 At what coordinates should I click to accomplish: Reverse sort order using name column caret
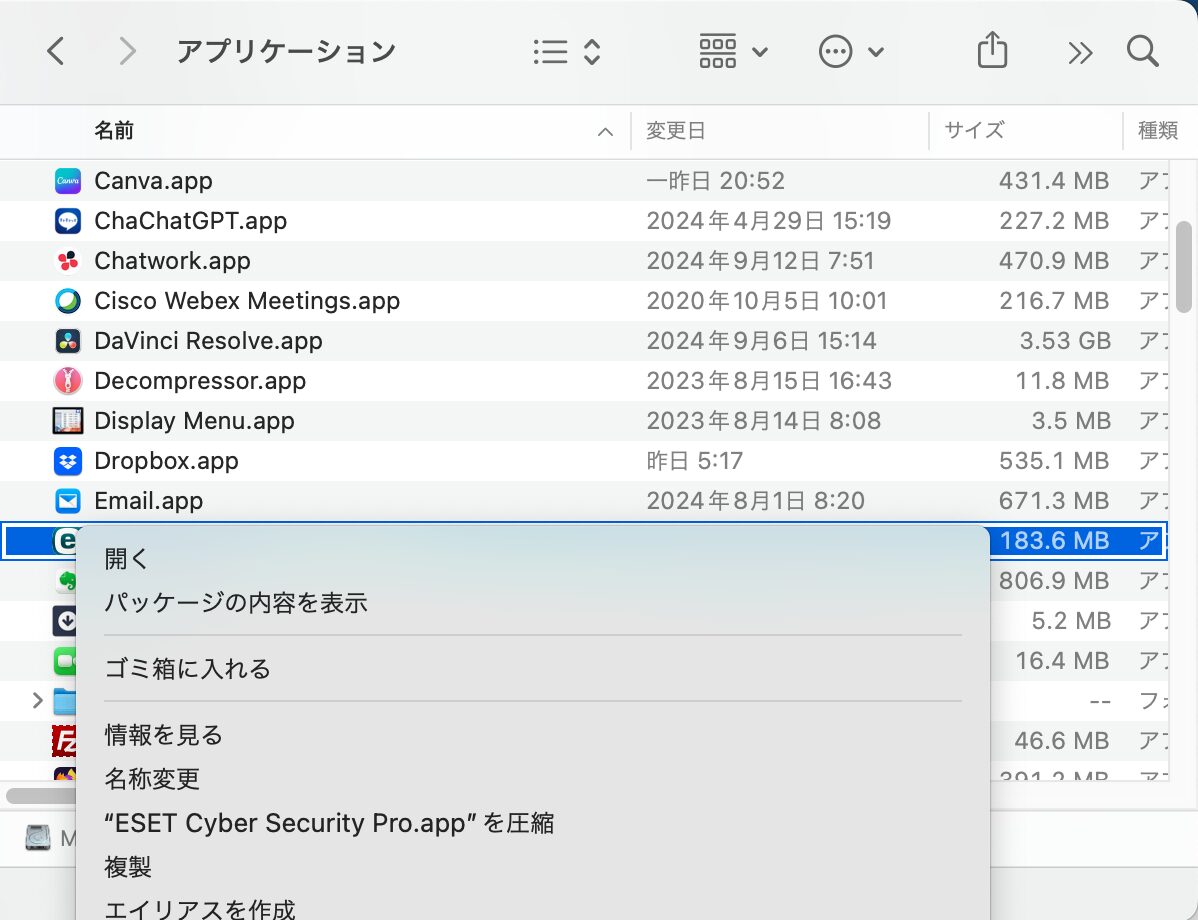pos(605,132)
